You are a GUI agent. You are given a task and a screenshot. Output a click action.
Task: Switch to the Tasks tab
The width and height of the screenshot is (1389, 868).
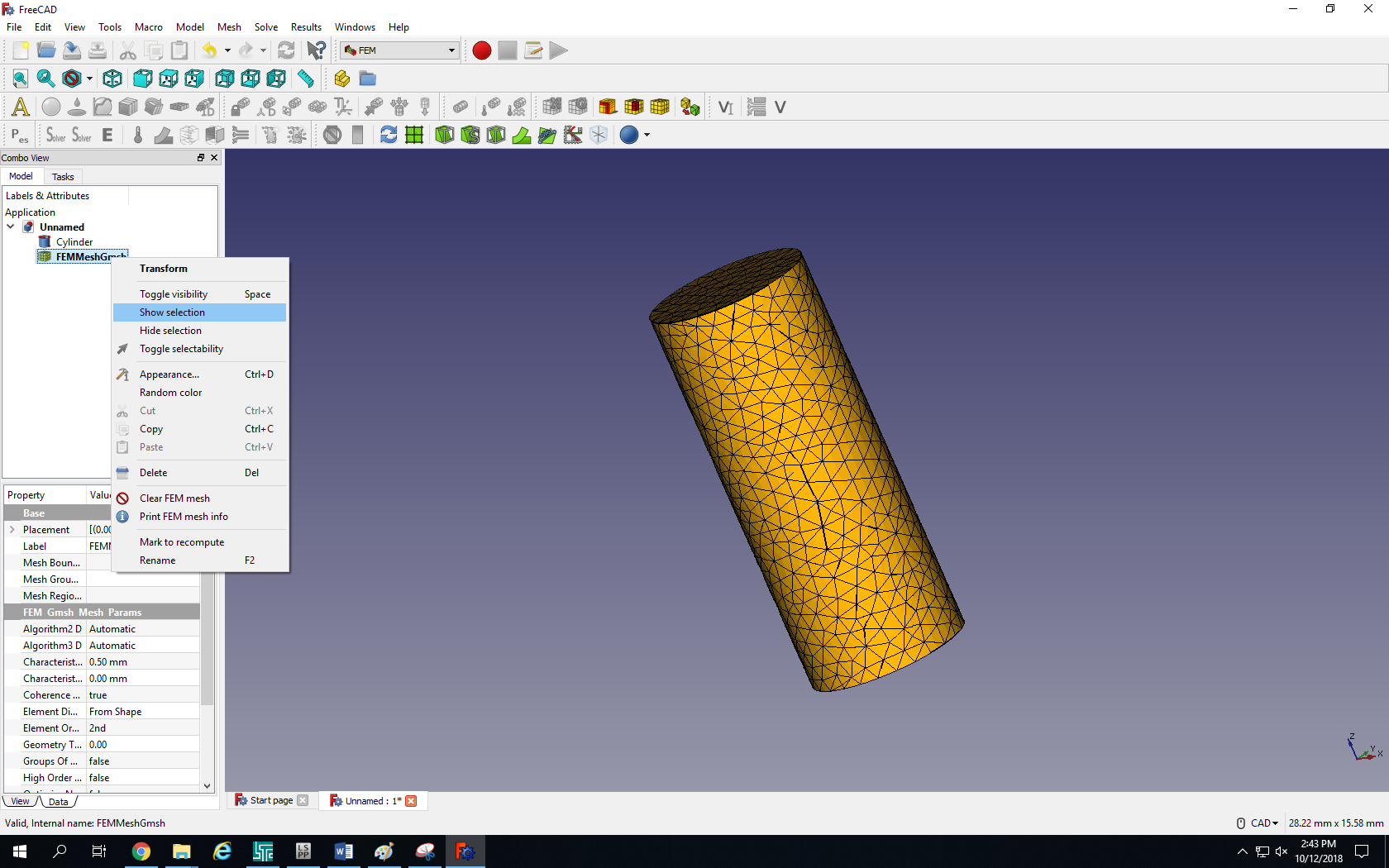click(x=63, y=177)
